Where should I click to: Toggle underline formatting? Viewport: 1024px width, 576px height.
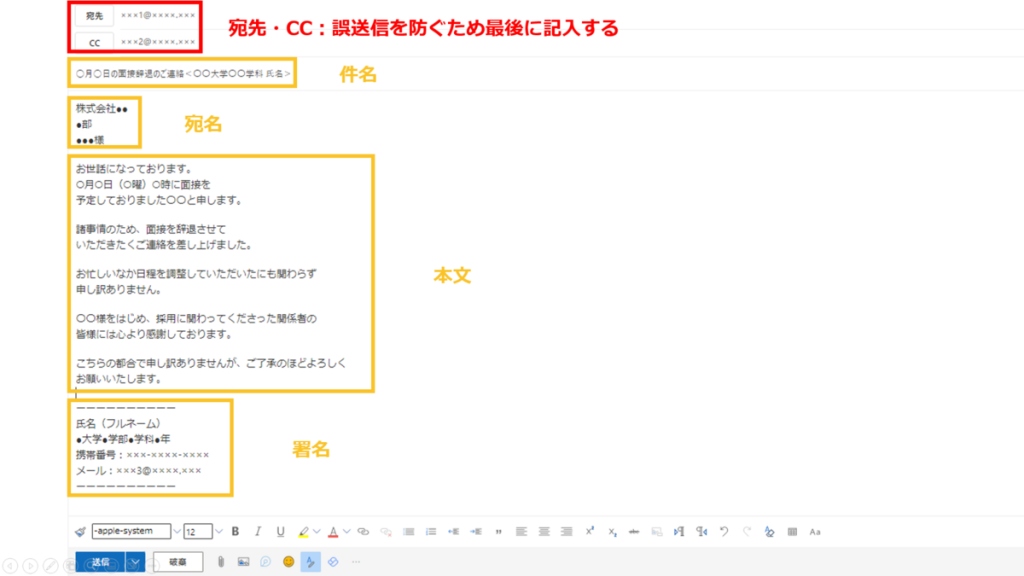coord(280,532)
